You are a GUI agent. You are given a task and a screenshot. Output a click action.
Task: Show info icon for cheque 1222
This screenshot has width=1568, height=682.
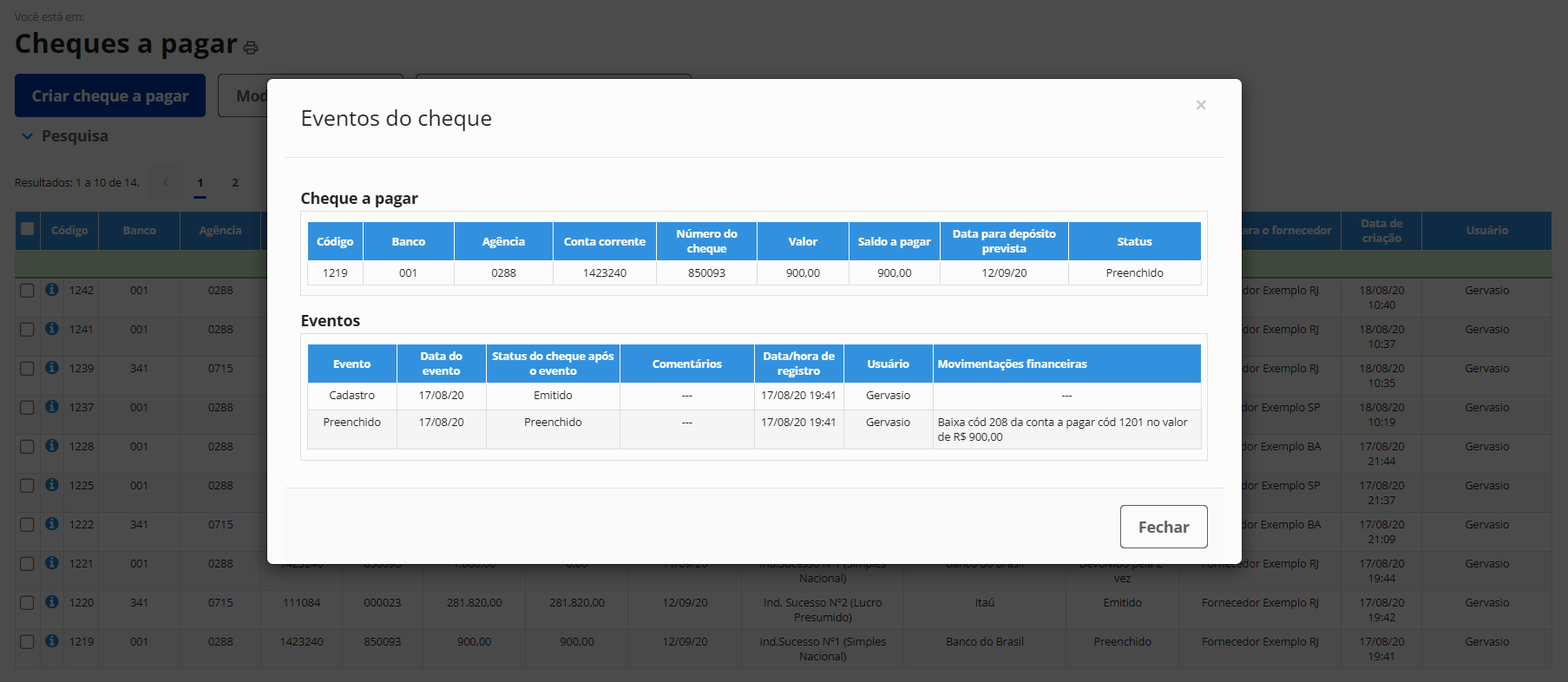pyautogui.click(x=52, y=524)
